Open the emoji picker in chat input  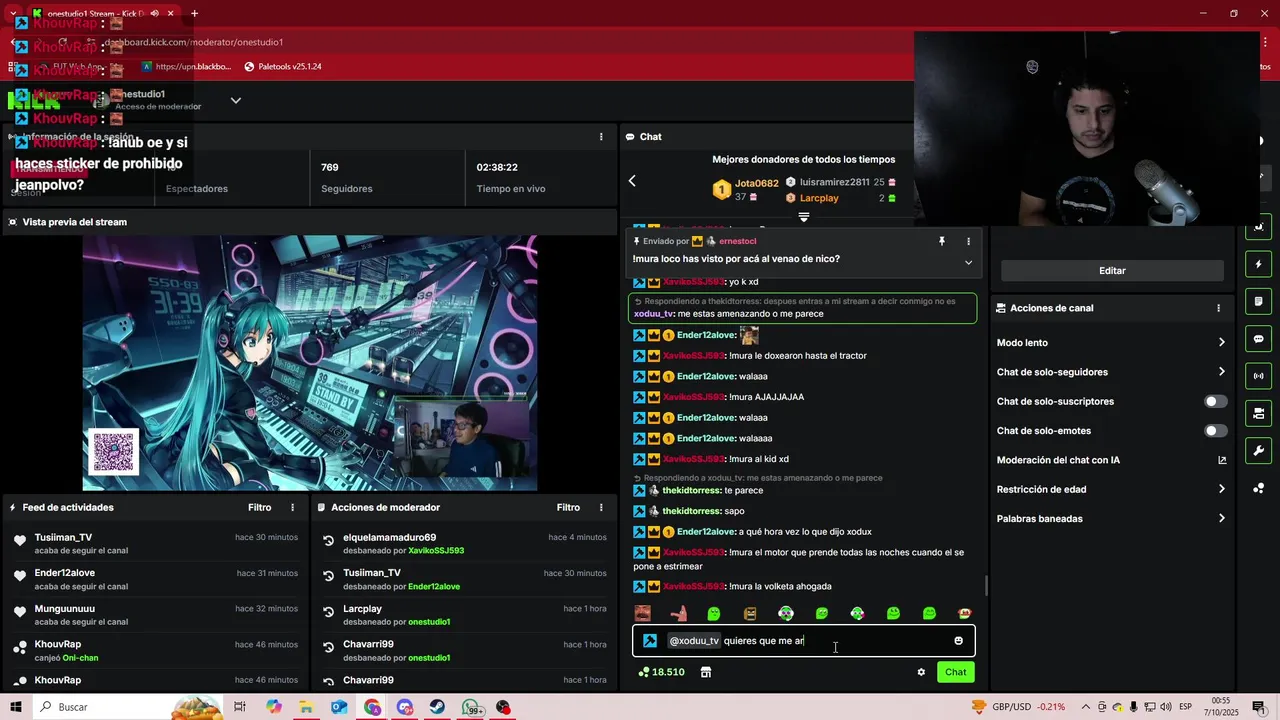point(958,641)
